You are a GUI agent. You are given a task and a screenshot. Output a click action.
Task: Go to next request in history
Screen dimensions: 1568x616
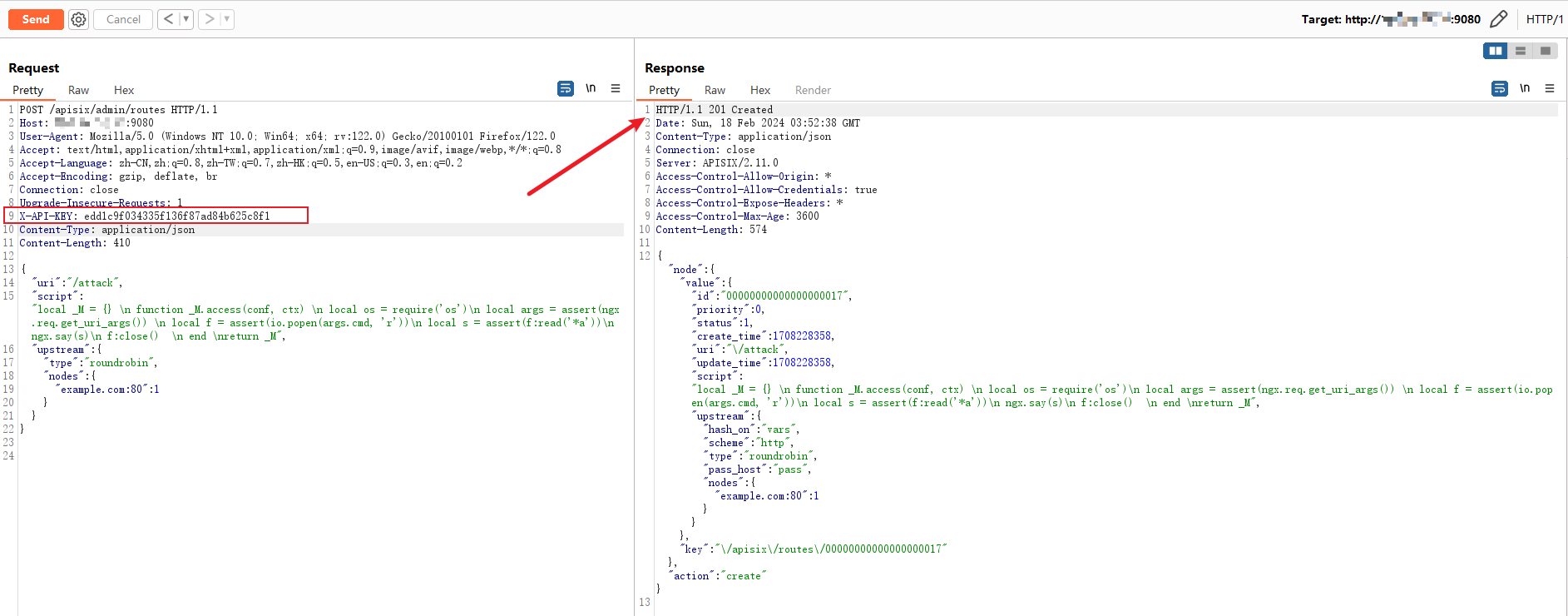coord(209,19)
